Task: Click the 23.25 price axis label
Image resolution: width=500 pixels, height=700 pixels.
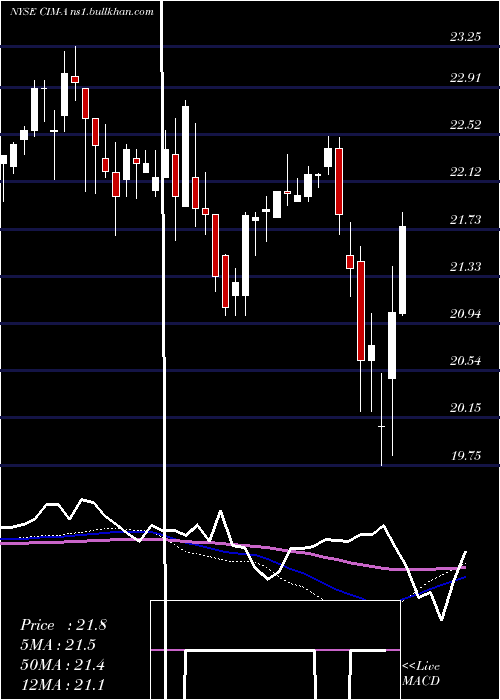Action: coord(465,37)
